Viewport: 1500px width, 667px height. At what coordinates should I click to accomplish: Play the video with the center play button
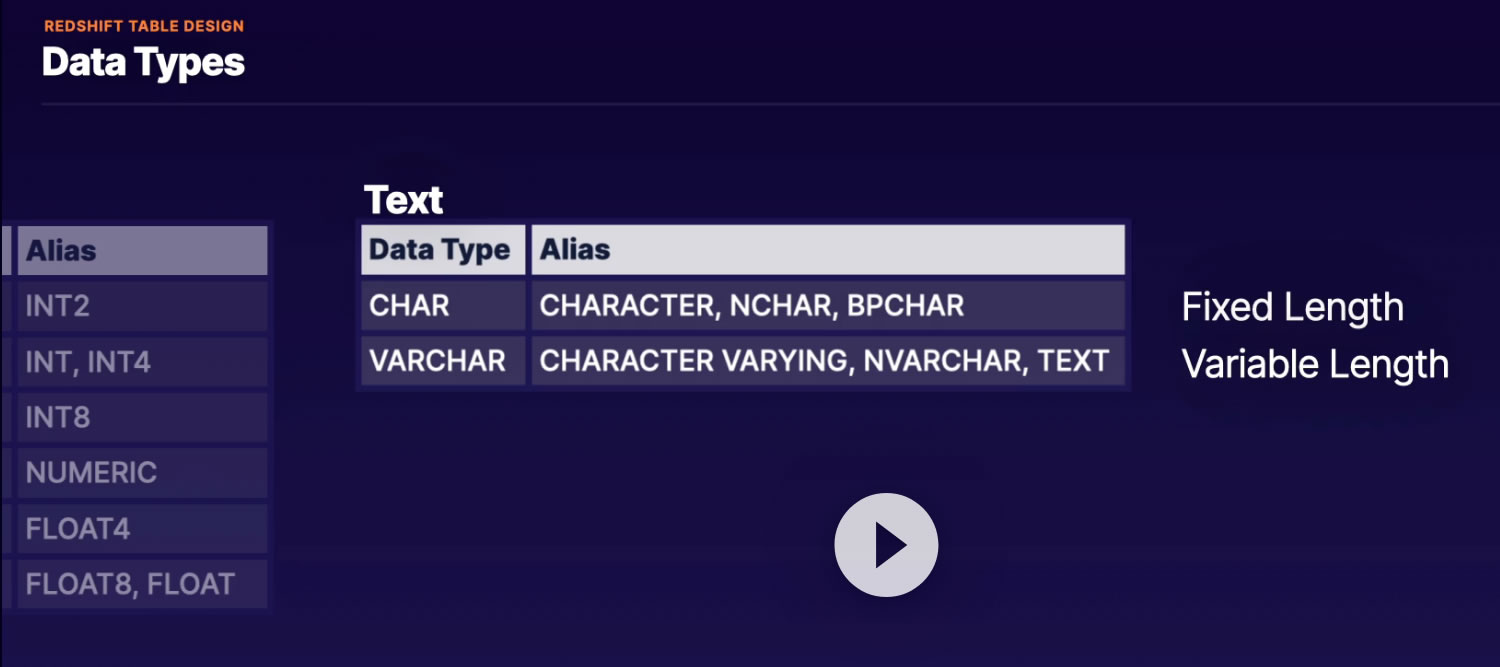tap(886, 545)
